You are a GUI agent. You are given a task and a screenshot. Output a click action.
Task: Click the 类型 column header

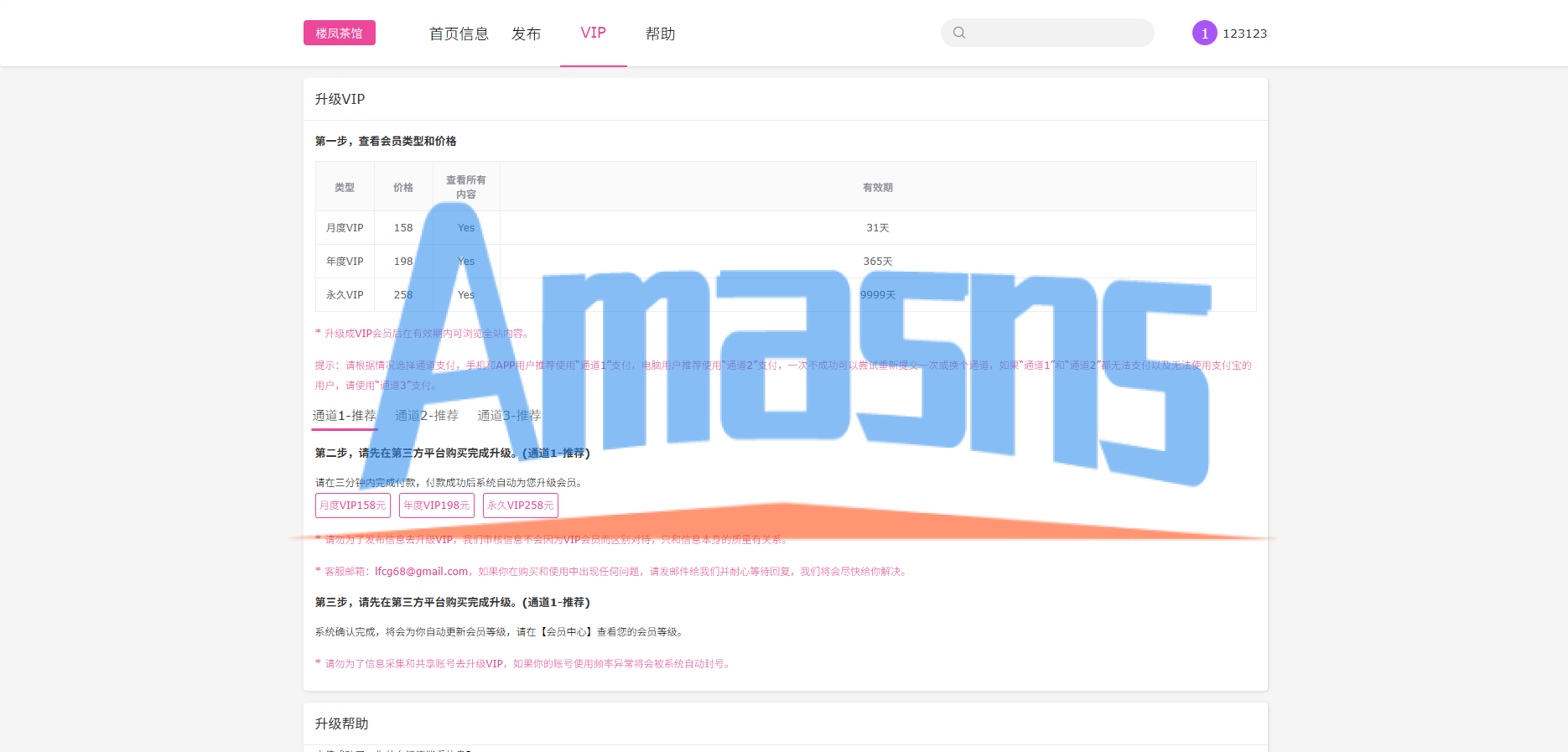(x=345, y=188)
